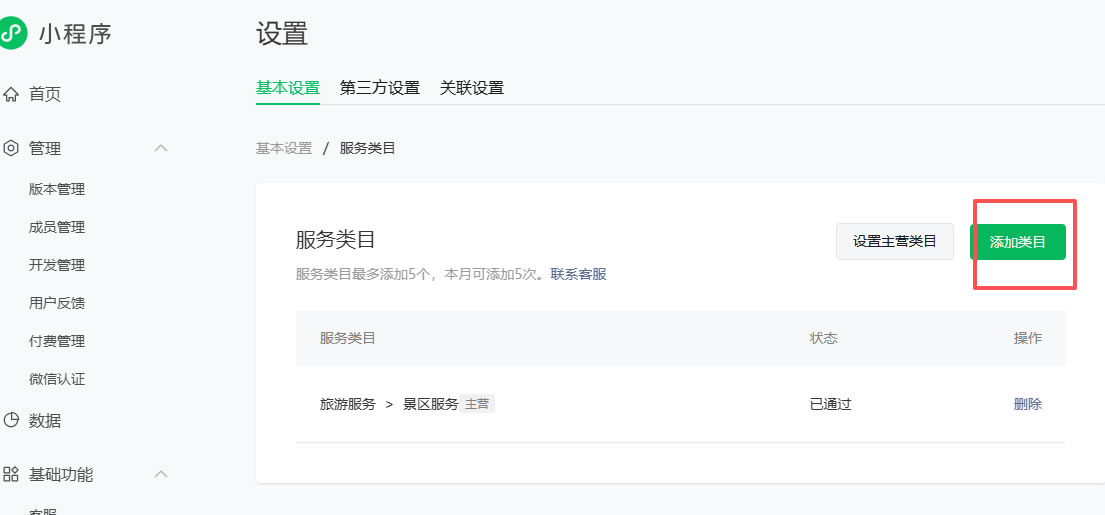Viewport: 1105px width, 515px height.
Task: Click the 已通过 status cell
Action: [831, 404]
